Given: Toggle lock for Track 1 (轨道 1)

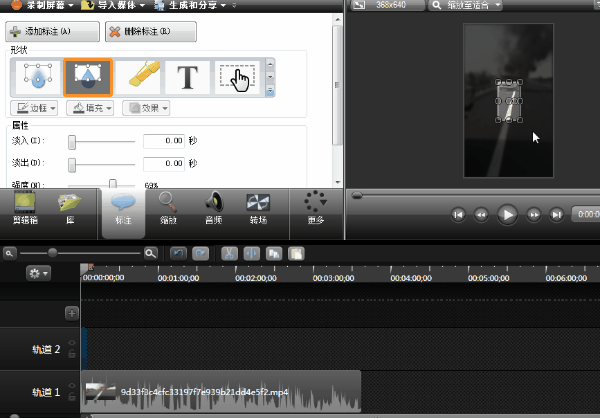Looking at the screenshot, I should [x=72, y=397].
